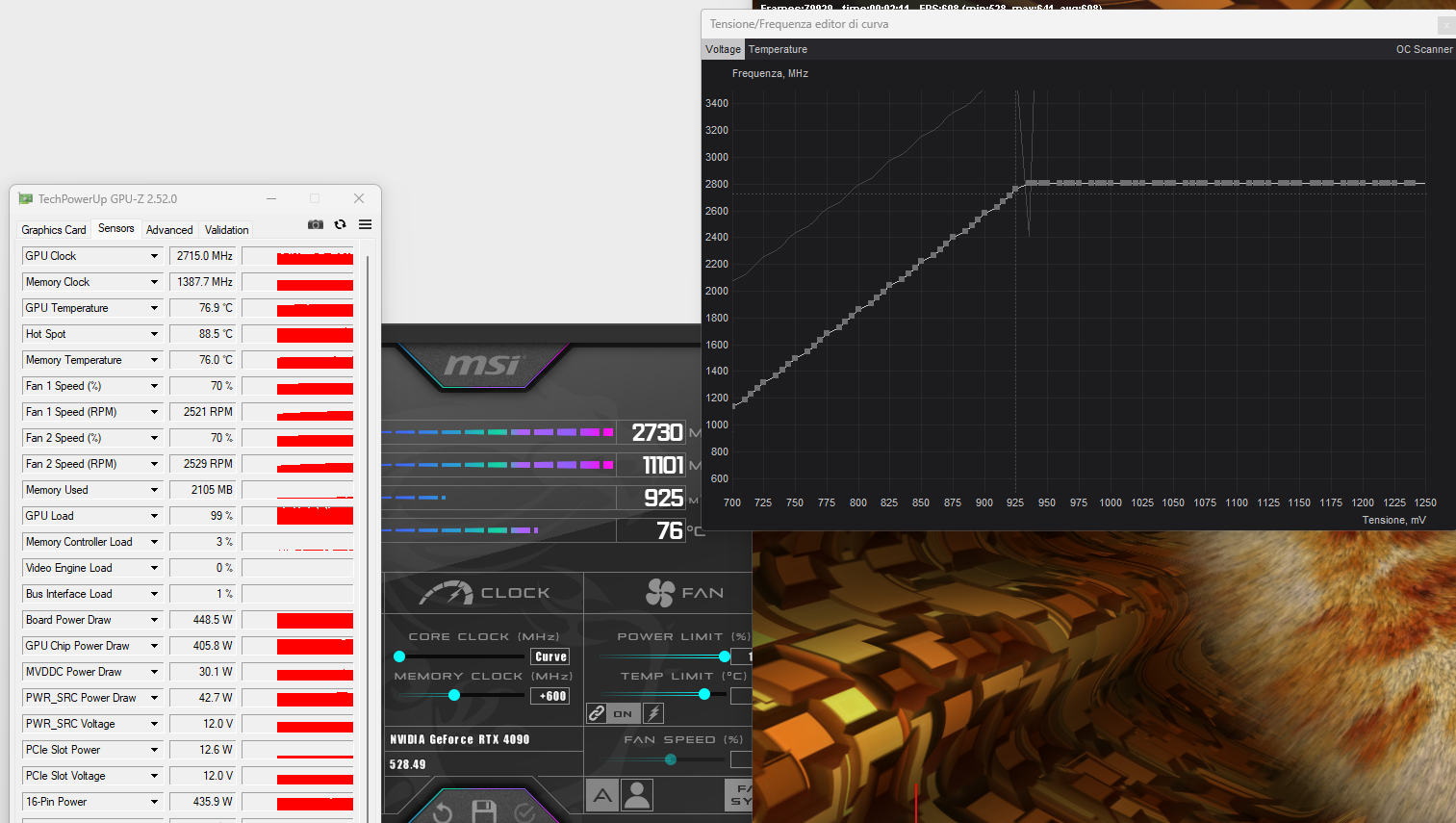
Task: Click the memory clock slider handle
Action: (454, 695)
